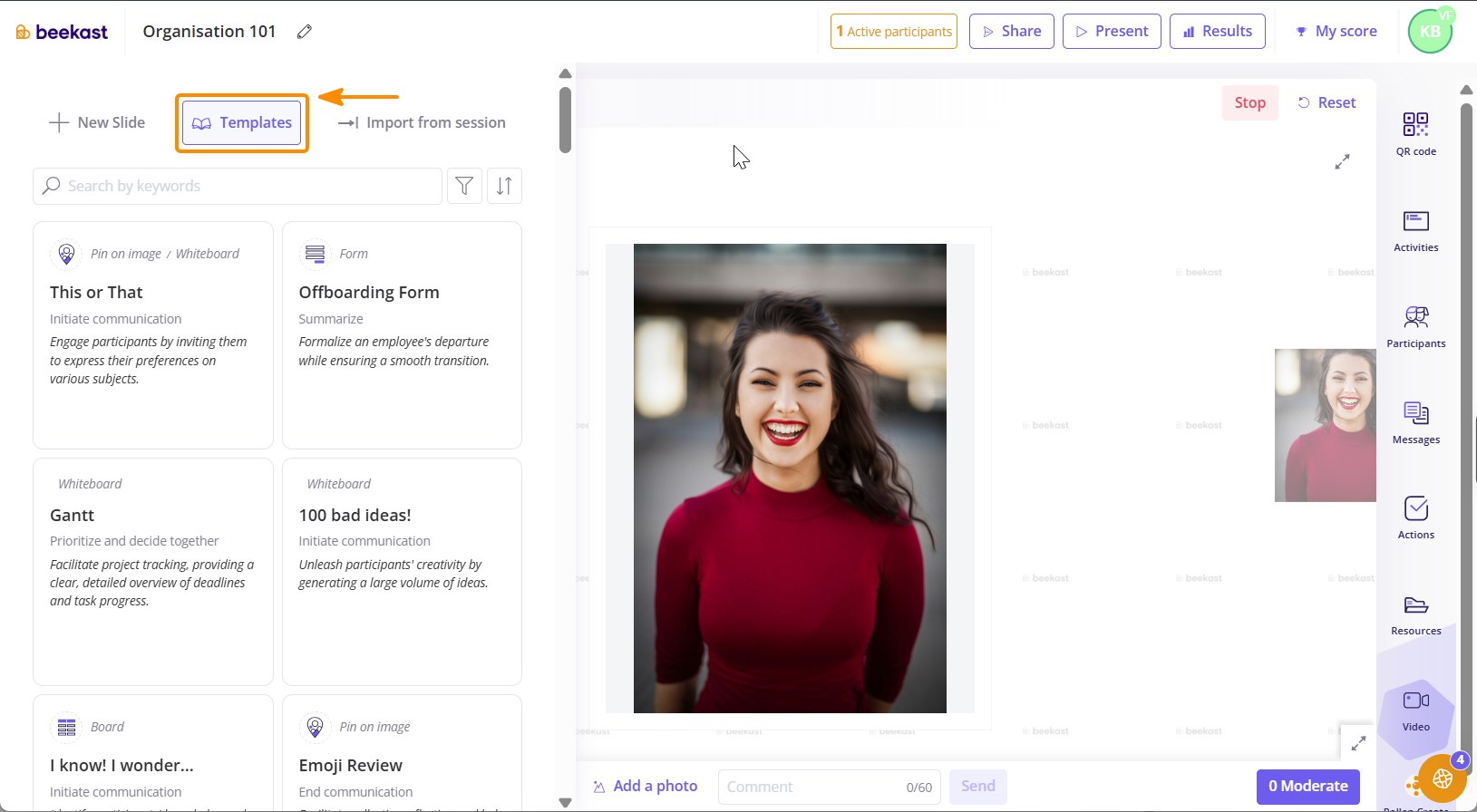Image resolution: width=1477 pixels, height=812 pixels.
Task: Click the main portrait photo of the woman
Action: click(x=790, y=478)
